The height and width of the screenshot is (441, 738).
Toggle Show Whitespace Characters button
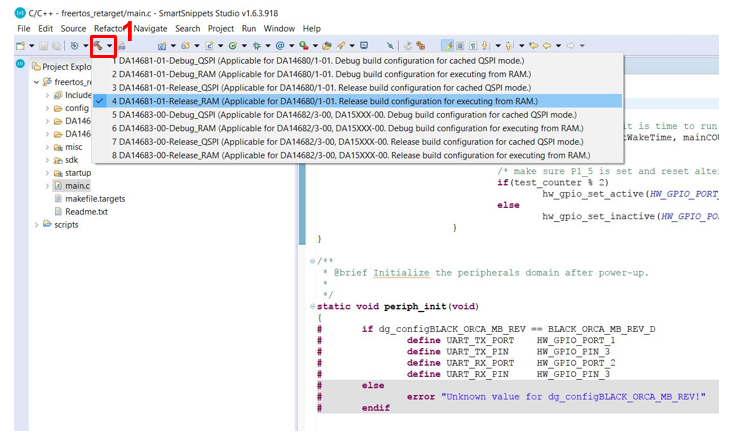473,46
